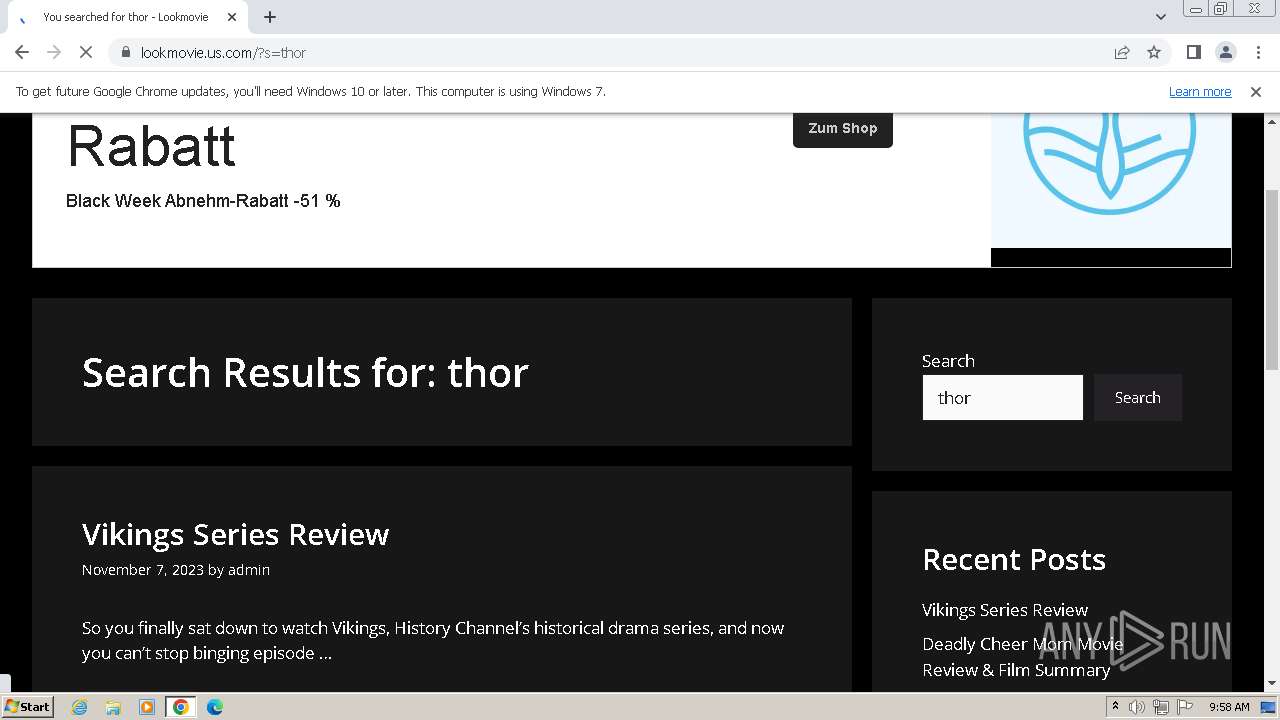Share this page icon

[1122, 52]
